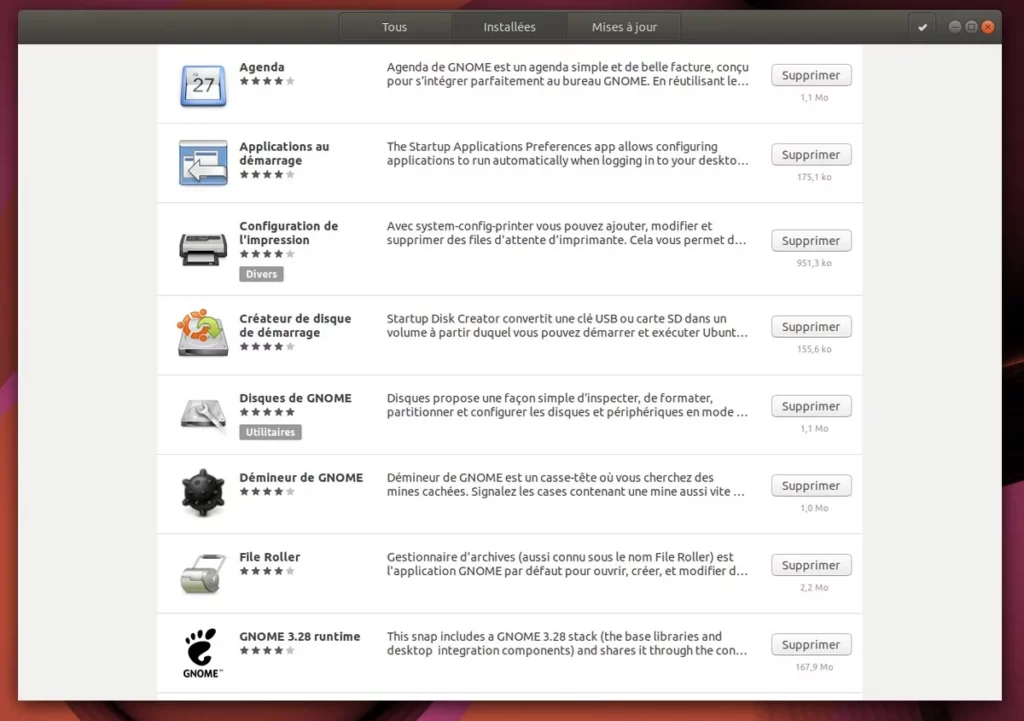Click Supprimer for Démineur de GNOME
This screenshot has width=1024, height=721.
(x=811, y=486)
